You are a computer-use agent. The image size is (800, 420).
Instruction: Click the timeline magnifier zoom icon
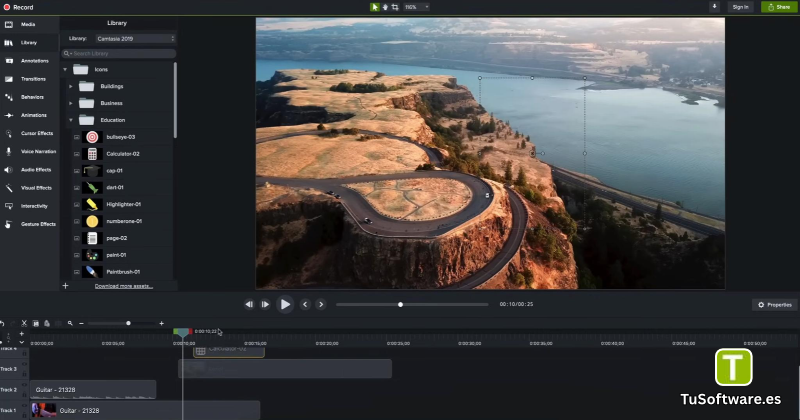70,323
